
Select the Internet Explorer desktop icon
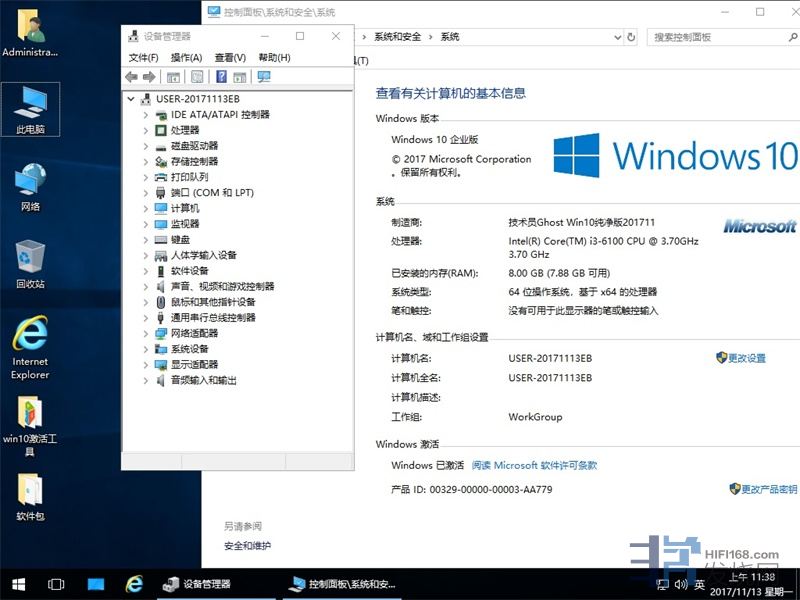[x=30, y=346]
